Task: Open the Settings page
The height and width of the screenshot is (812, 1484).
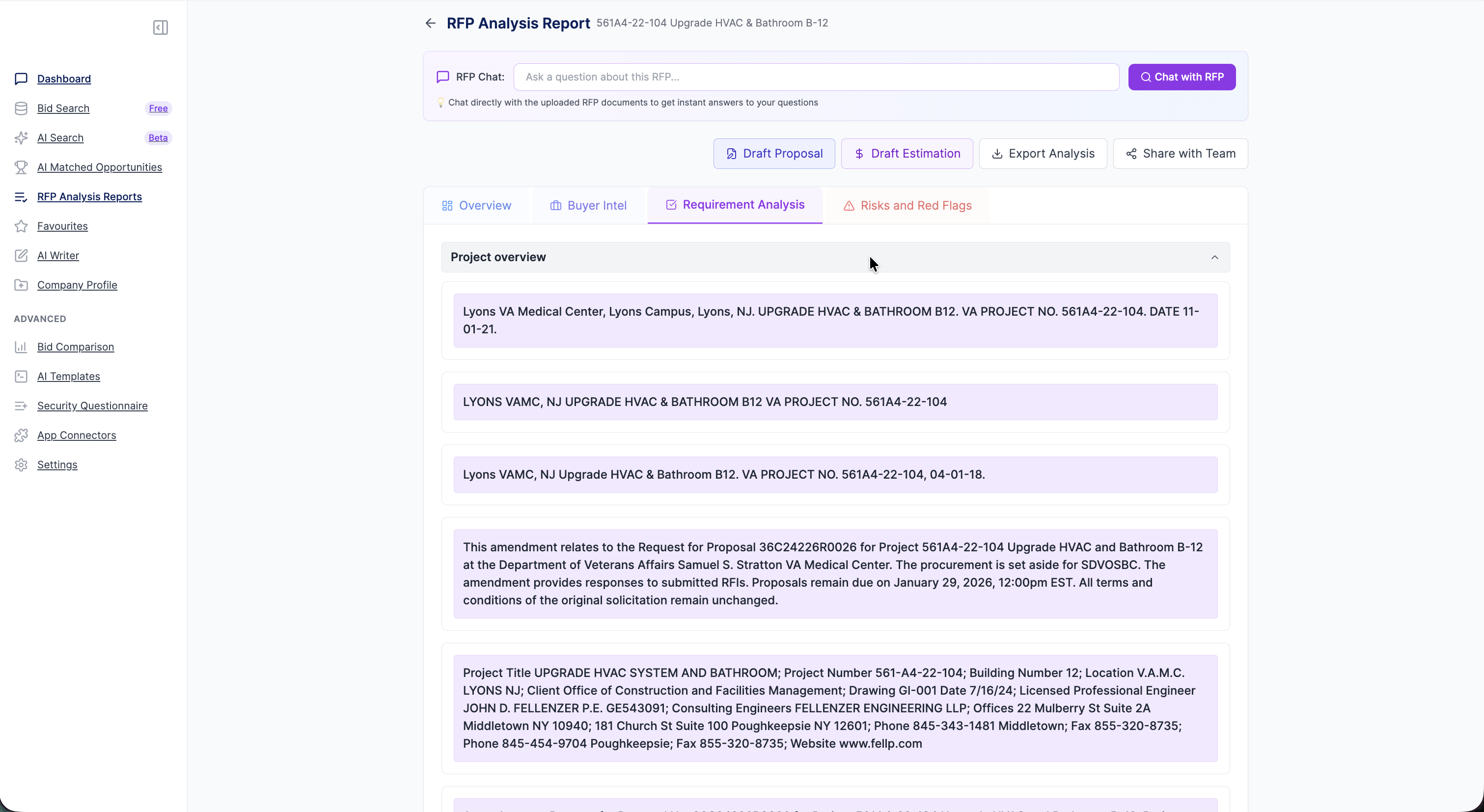Action: (x=57, y=464)
